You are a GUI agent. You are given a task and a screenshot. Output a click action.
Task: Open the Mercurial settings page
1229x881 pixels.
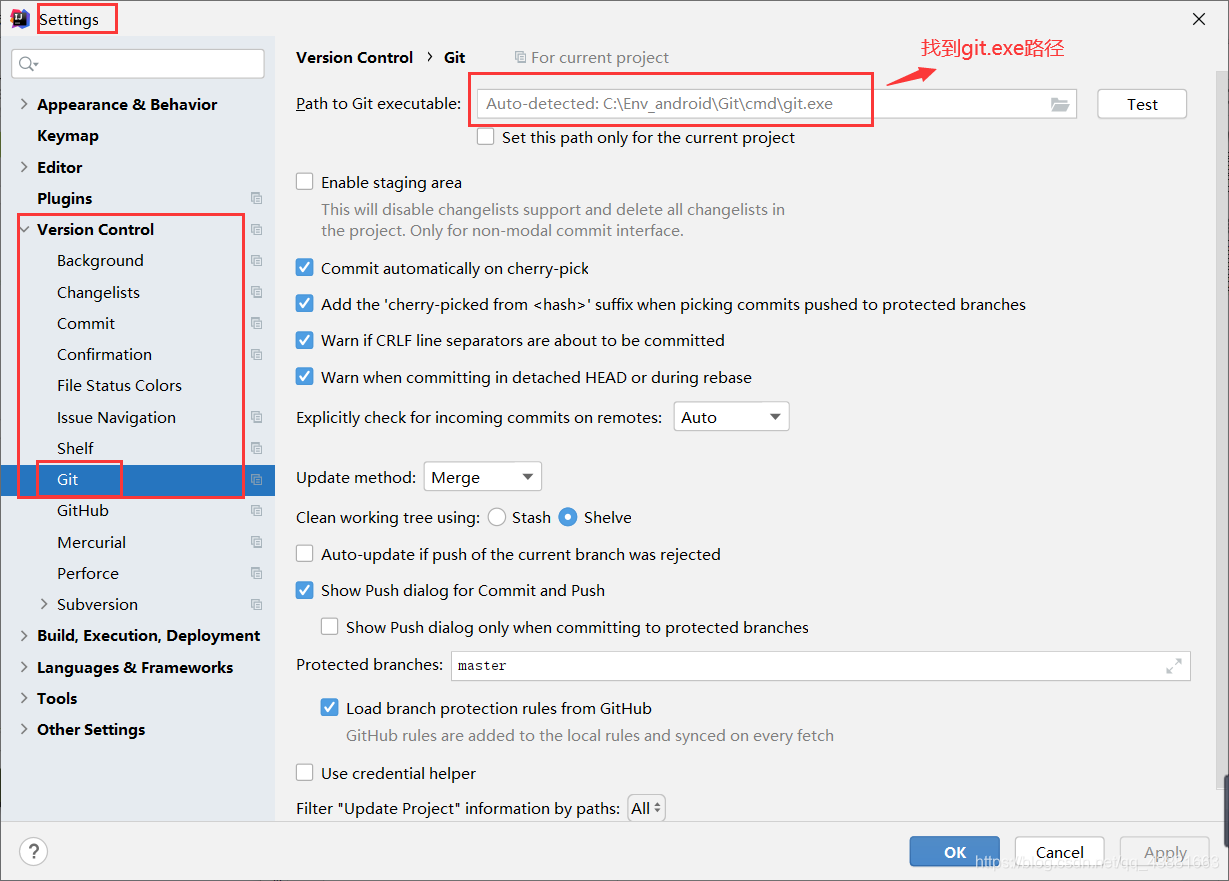[x=91, y=542]
